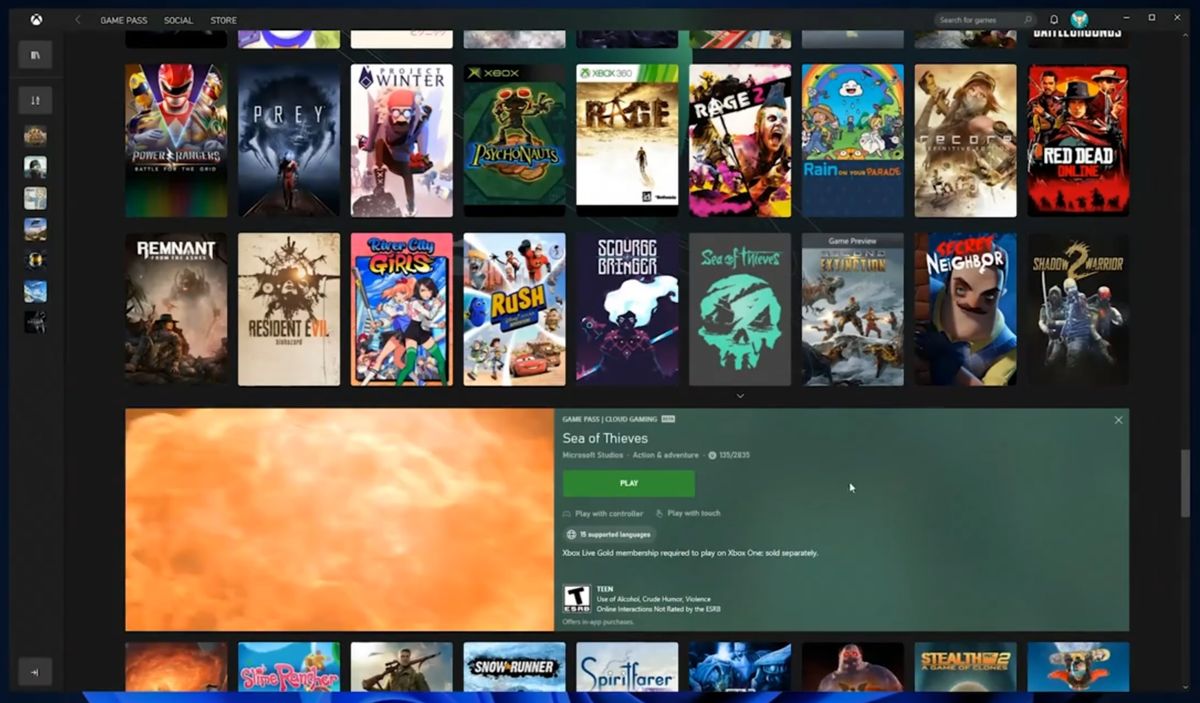Open your library from the sidebar
Viewport: 1200px width, 703px height.
[x=36, y=55]
